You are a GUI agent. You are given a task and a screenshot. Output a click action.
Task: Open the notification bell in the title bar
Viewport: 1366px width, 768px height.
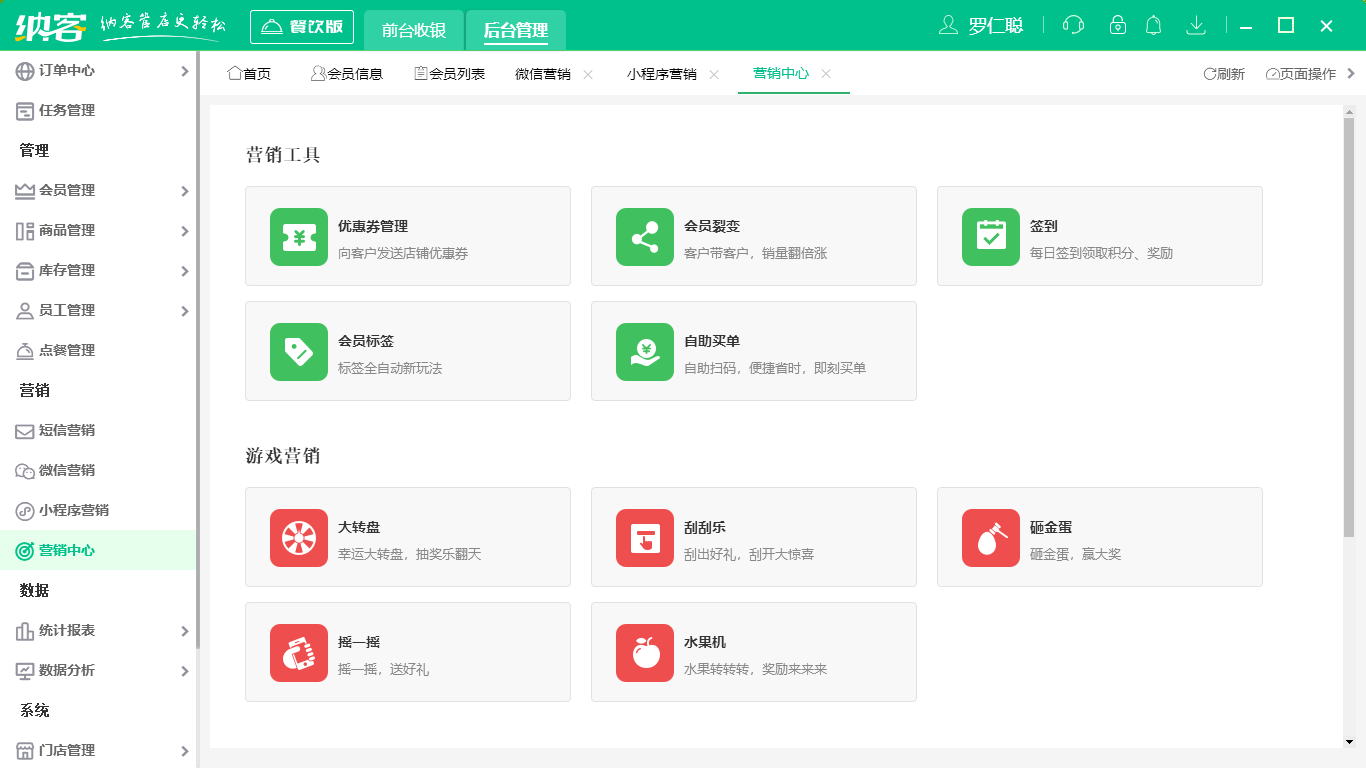click(1153, 24)
